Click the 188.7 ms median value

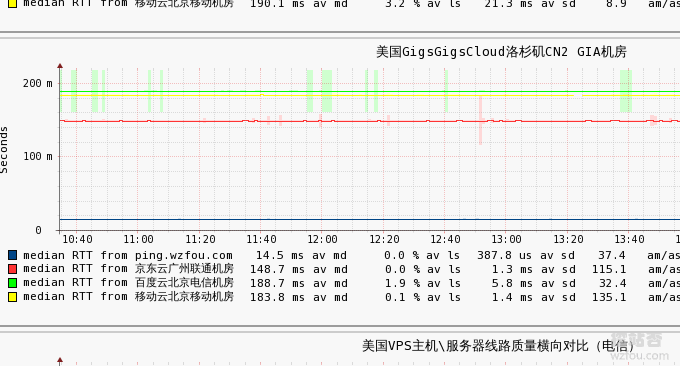click(x=278, y=283)
